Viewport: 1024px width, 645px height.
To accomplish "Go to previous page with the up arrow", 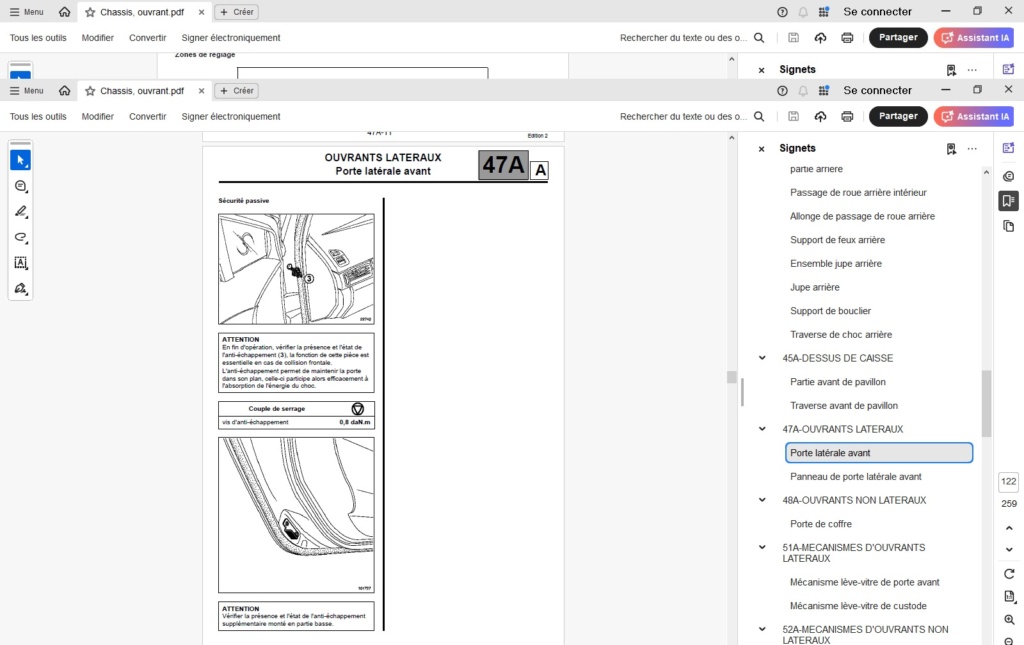I will tap(1009, 528).
